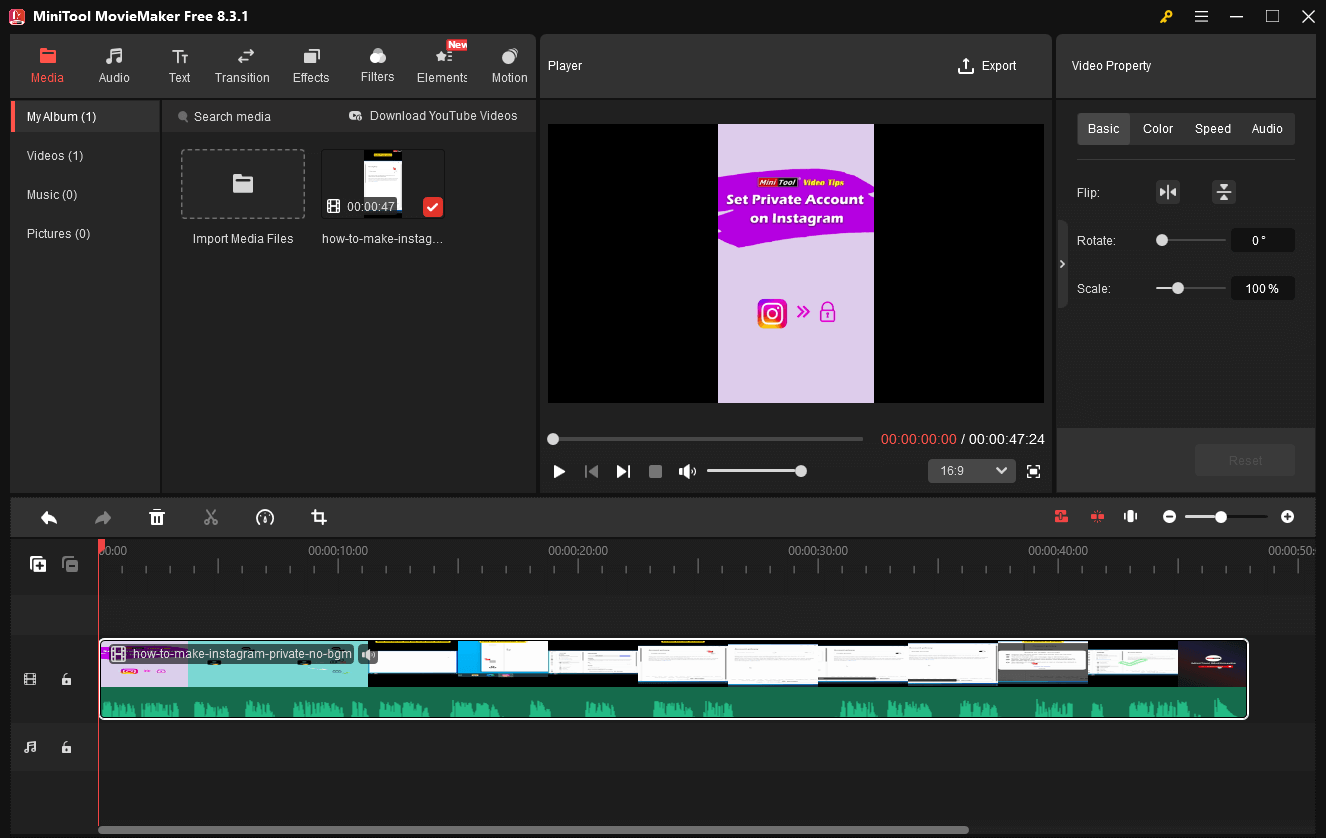Switch to the Color tab in Video Property

click(1157, 128)
